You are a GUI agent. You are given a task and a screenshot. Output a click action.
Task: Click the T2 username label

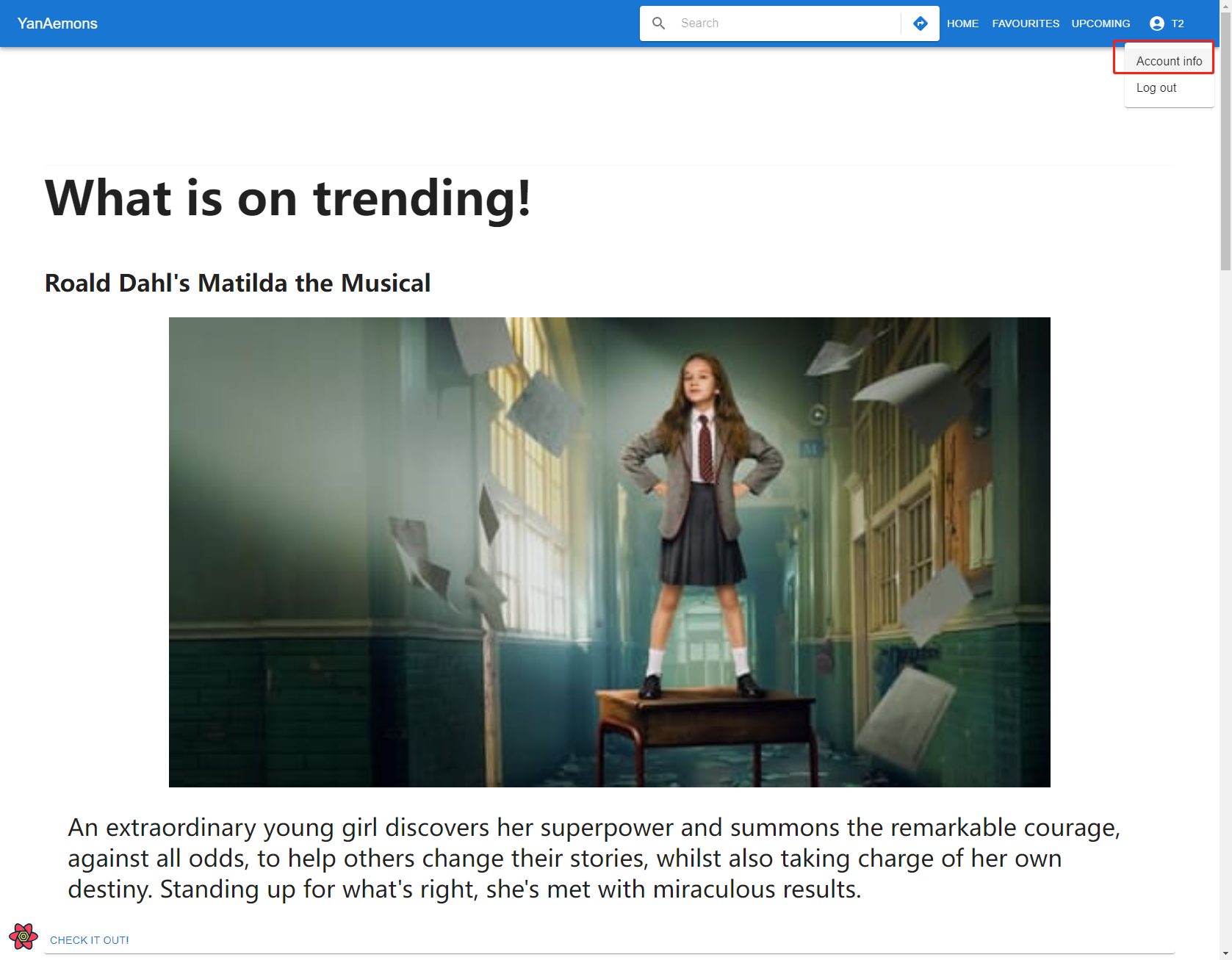(x=1178, y=24)
